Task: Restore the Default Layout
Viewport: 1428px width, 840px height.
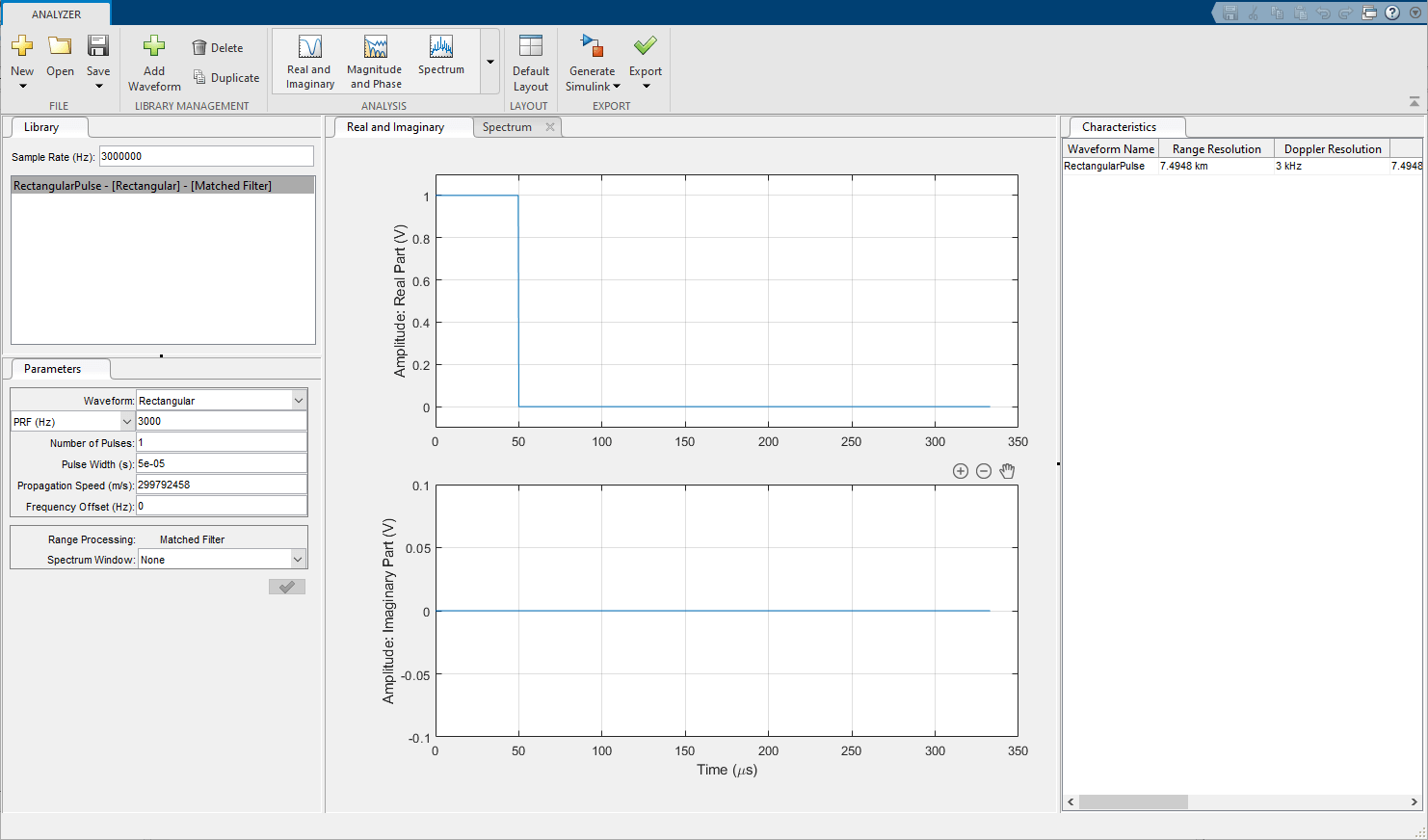Action: click(x=530, y=61)
